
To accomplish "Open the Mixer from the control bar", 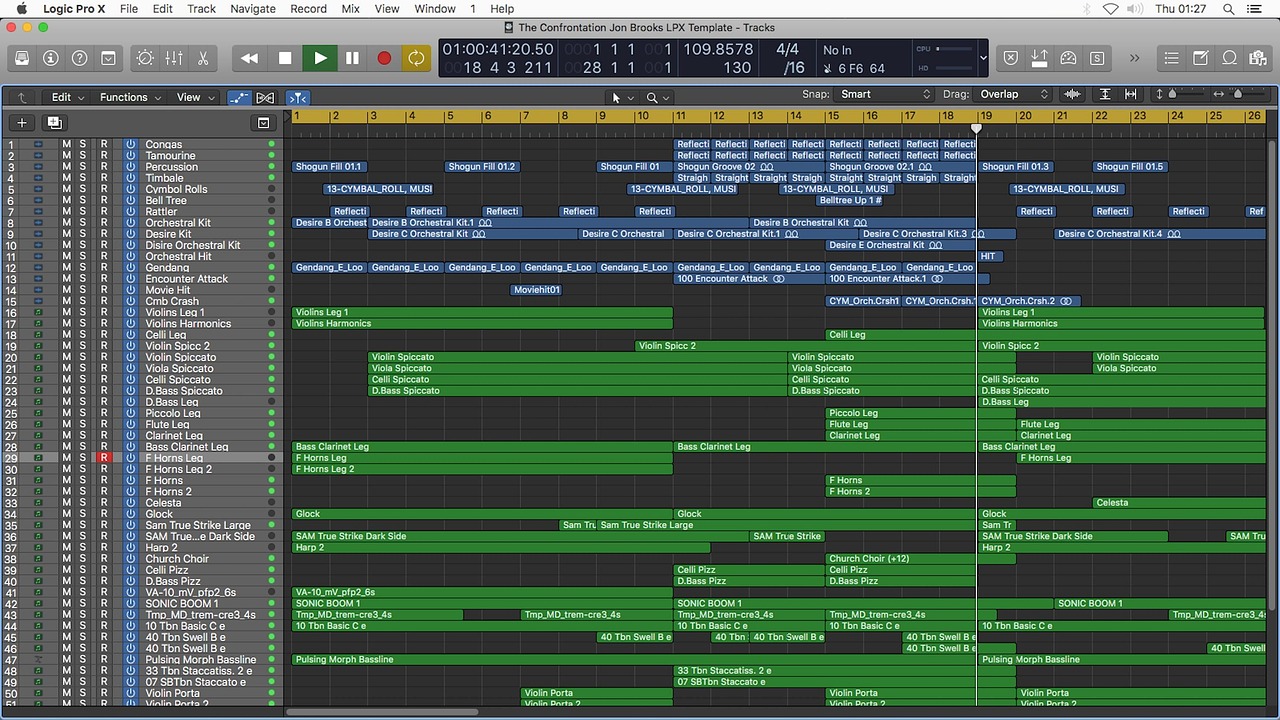I will click(x=174, y=58).
